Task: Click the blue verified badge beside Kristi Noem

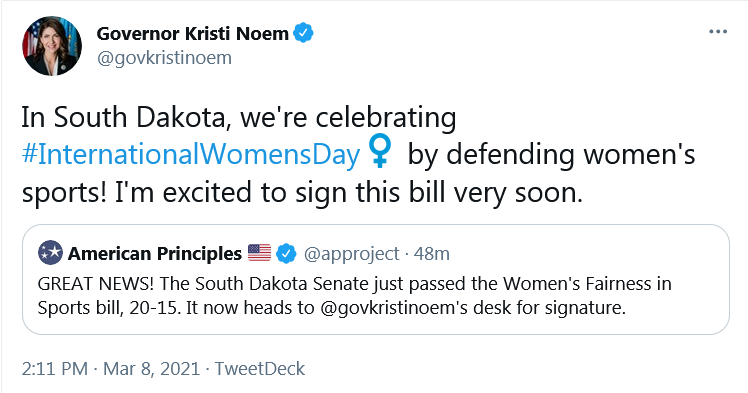Action: 303,33
